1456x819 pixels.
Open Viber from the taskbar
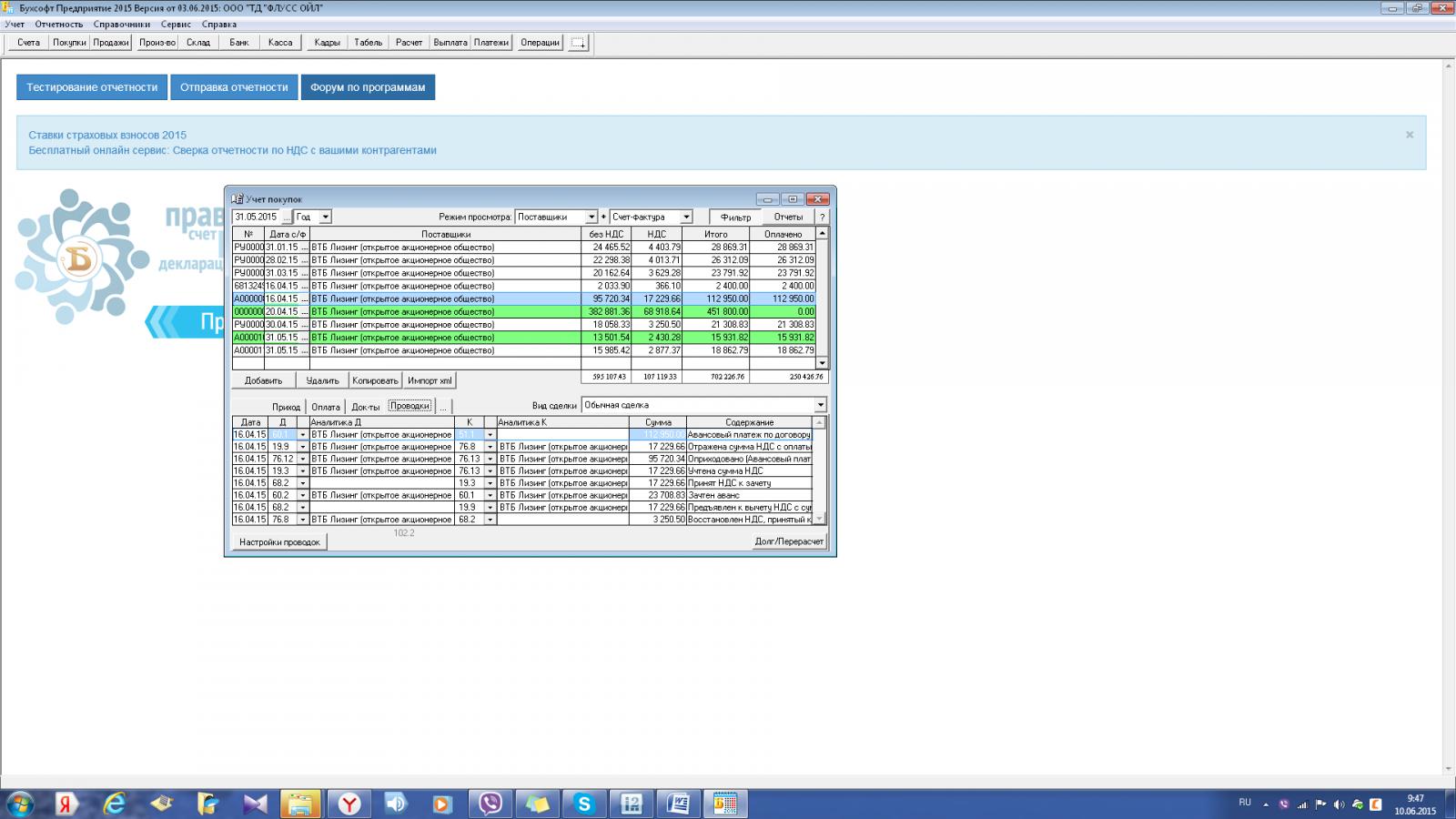point(490,804)
